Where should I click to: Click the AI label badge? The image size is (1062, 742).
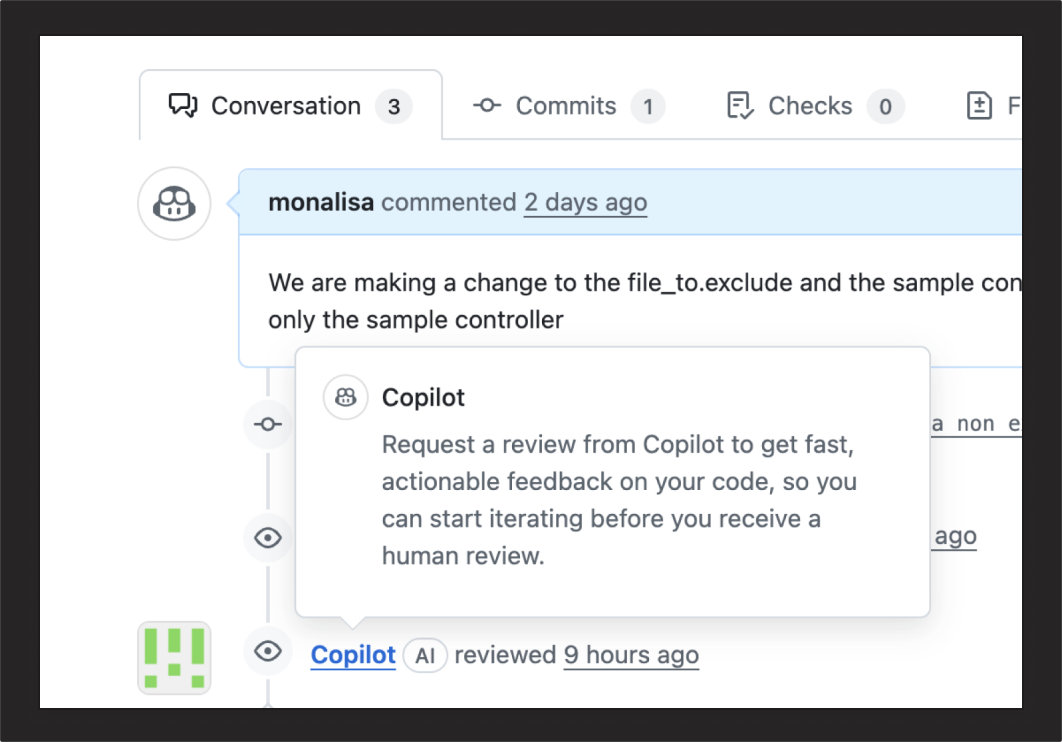[x=425, y=655]
